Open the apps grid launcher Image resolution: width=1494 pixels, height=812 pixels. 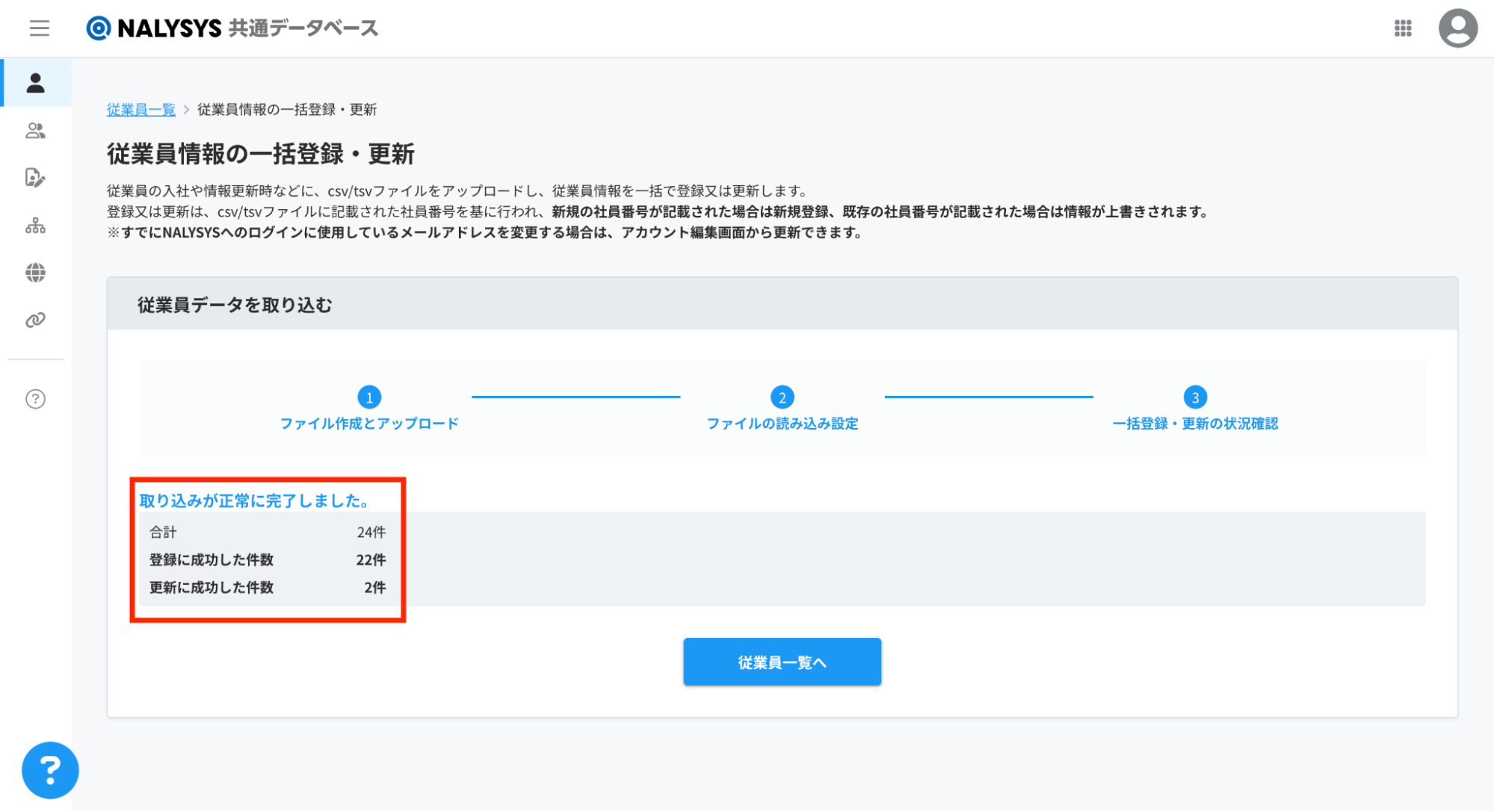pyautogui.click(x=1402, y=28)
